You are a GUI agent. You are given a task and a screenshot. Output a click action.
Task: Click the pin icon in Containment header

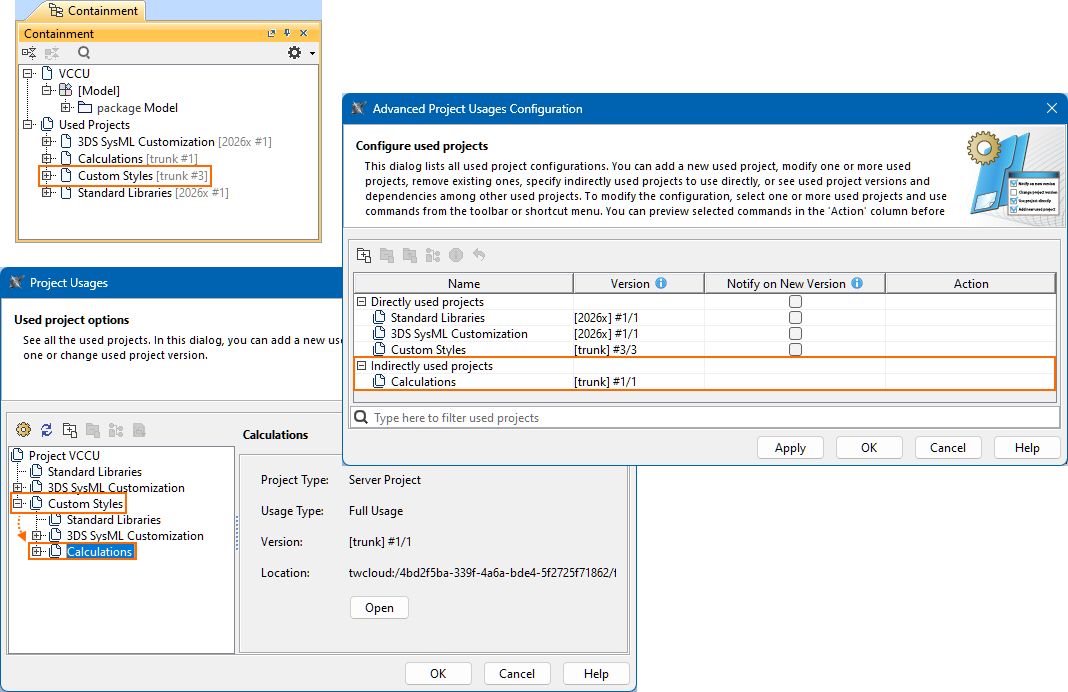point(286,34)
